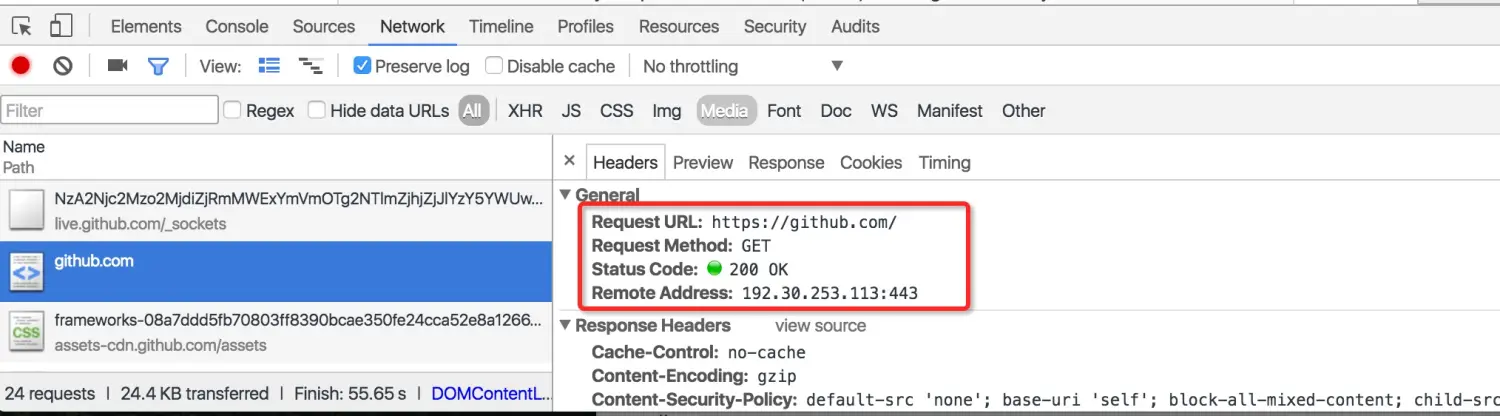Select the Headers detail tab

tap(625, 162)
